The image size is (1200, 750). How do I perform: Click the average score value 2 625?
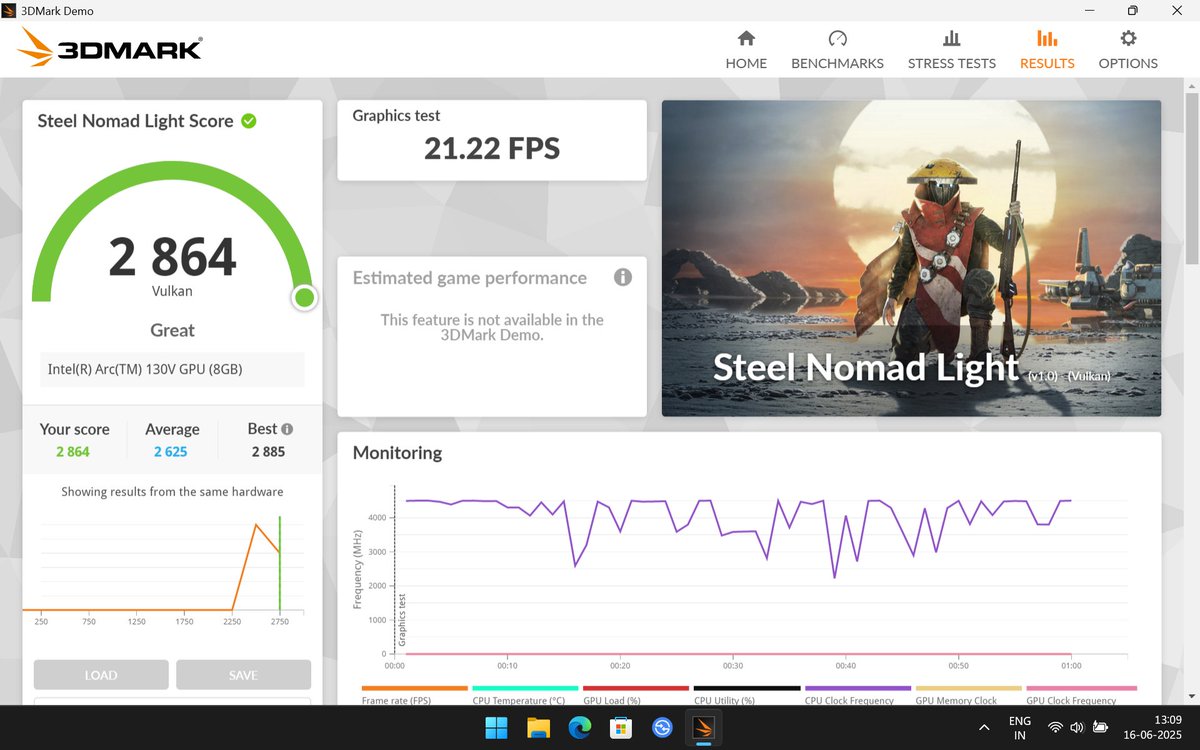pos(170,452)
